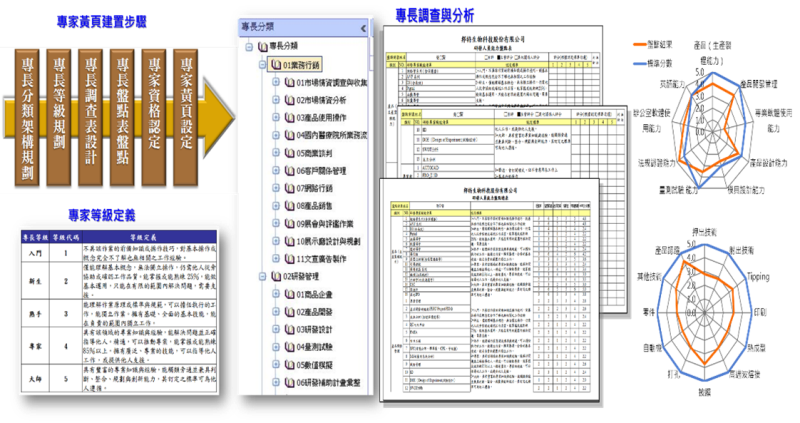Click the book icon of 06客戶關係管理
The height and width of the screenshot is (423, 800).
pos(289,170)
